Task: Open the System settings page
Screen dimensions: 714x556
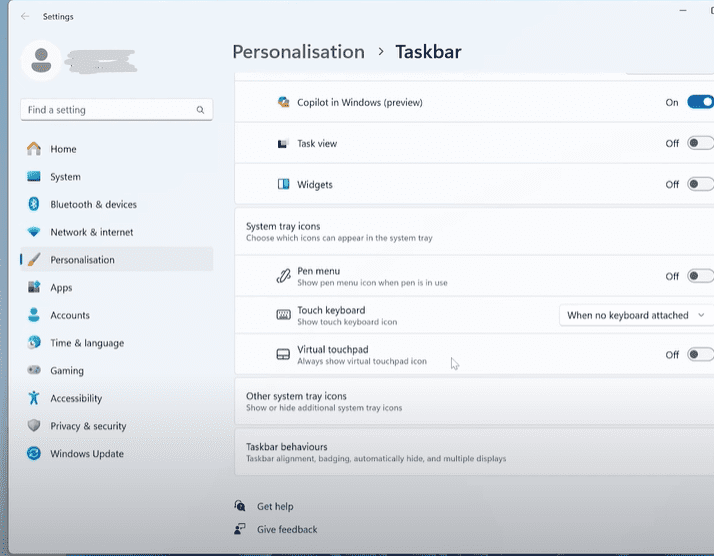Action: click(x=65, y=177)
